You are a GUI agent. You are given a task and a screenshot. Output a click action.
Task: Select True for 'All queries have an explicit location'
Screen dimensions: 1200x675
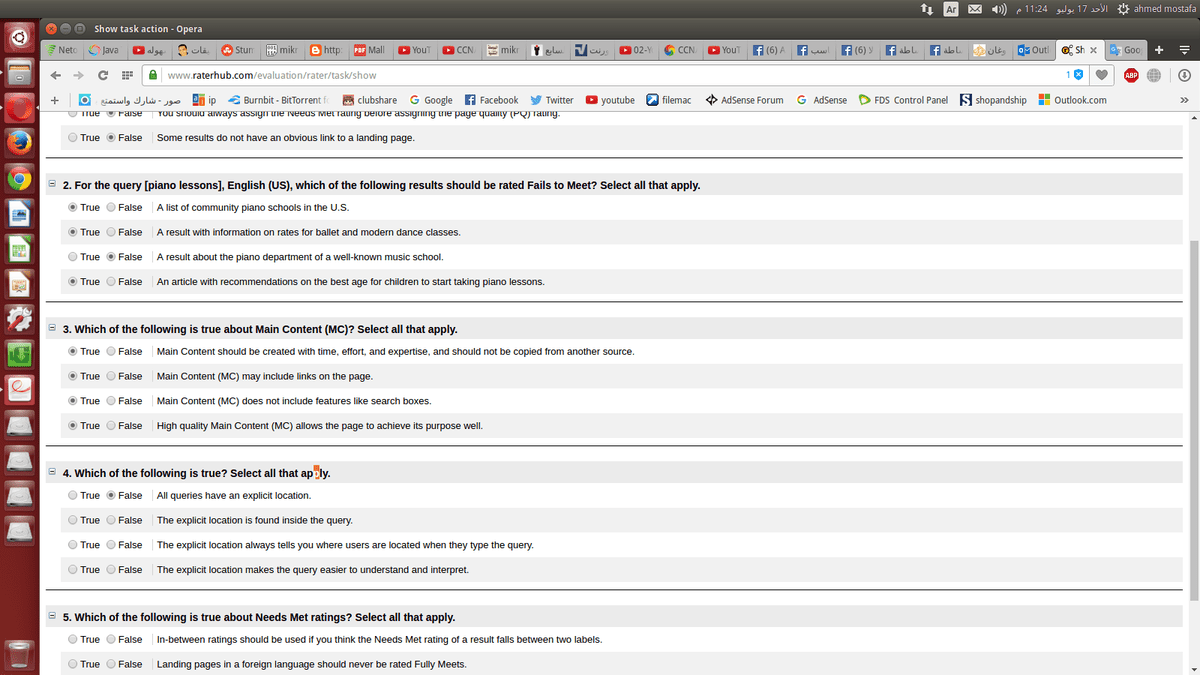pyautogui.click(x=73, y=496)
